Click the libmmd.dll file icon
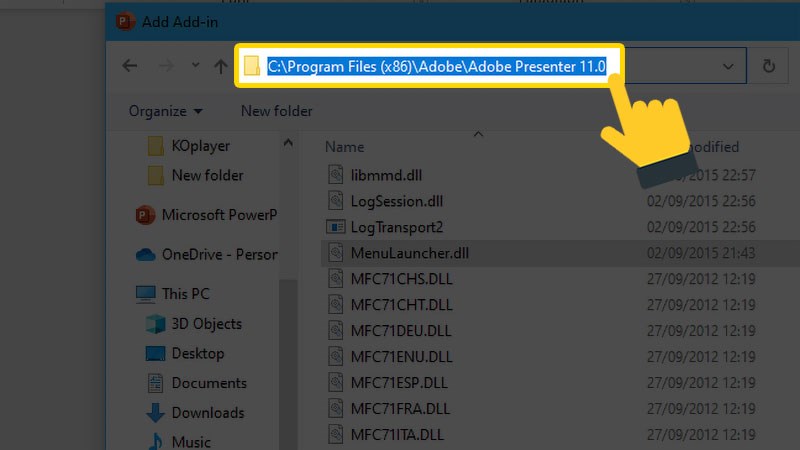The height and width of the screenshot is (450, 800). pos(335,175)
